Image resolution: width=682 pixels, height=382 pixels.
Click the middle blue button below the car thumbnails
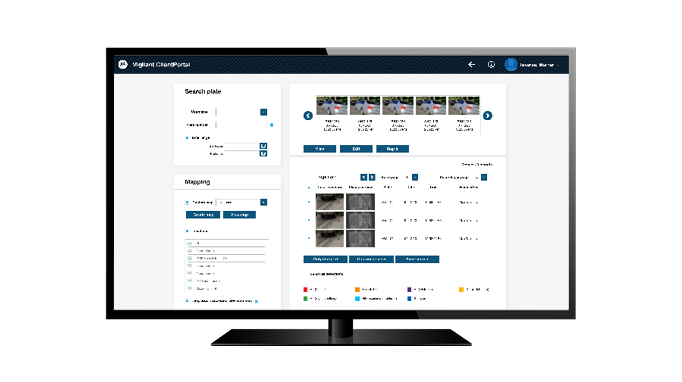(356, 149)
